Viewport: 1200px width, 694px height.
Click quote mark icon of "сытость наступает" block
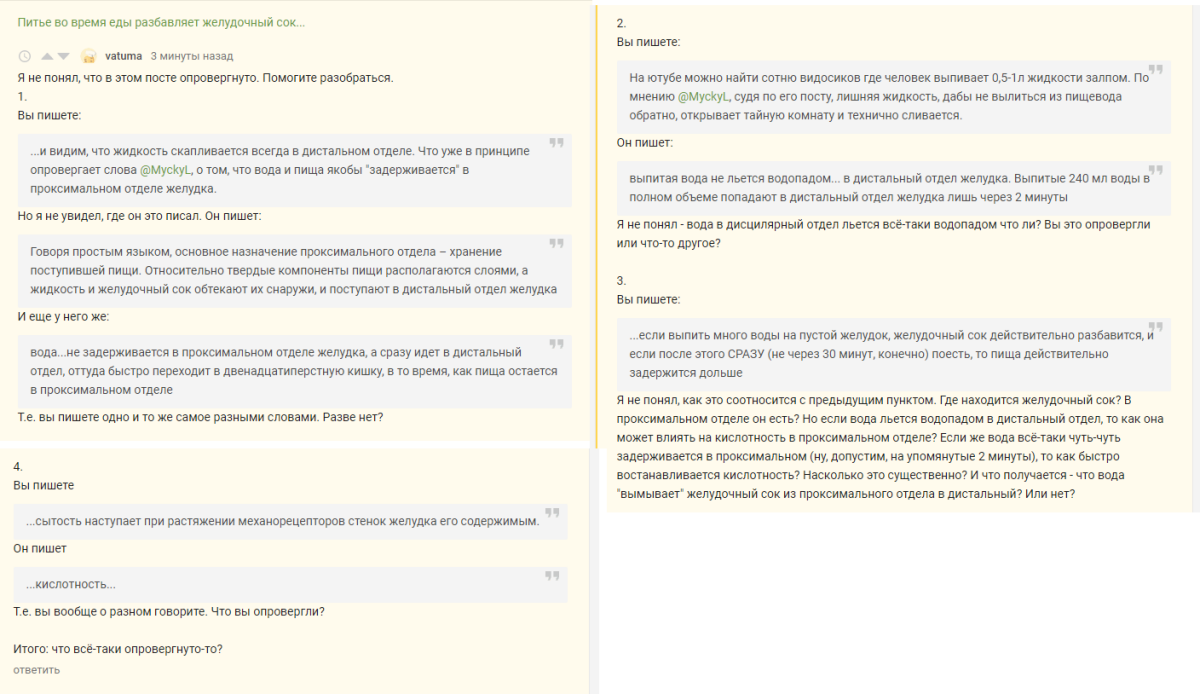552,513
